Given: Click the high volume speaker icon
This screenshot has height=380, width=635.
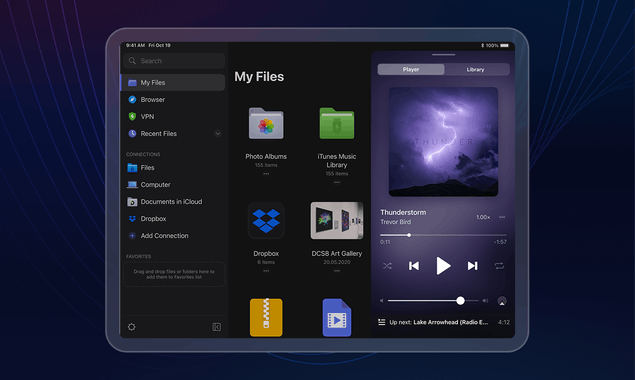Looking at the screenshot, I should (486, 301).
